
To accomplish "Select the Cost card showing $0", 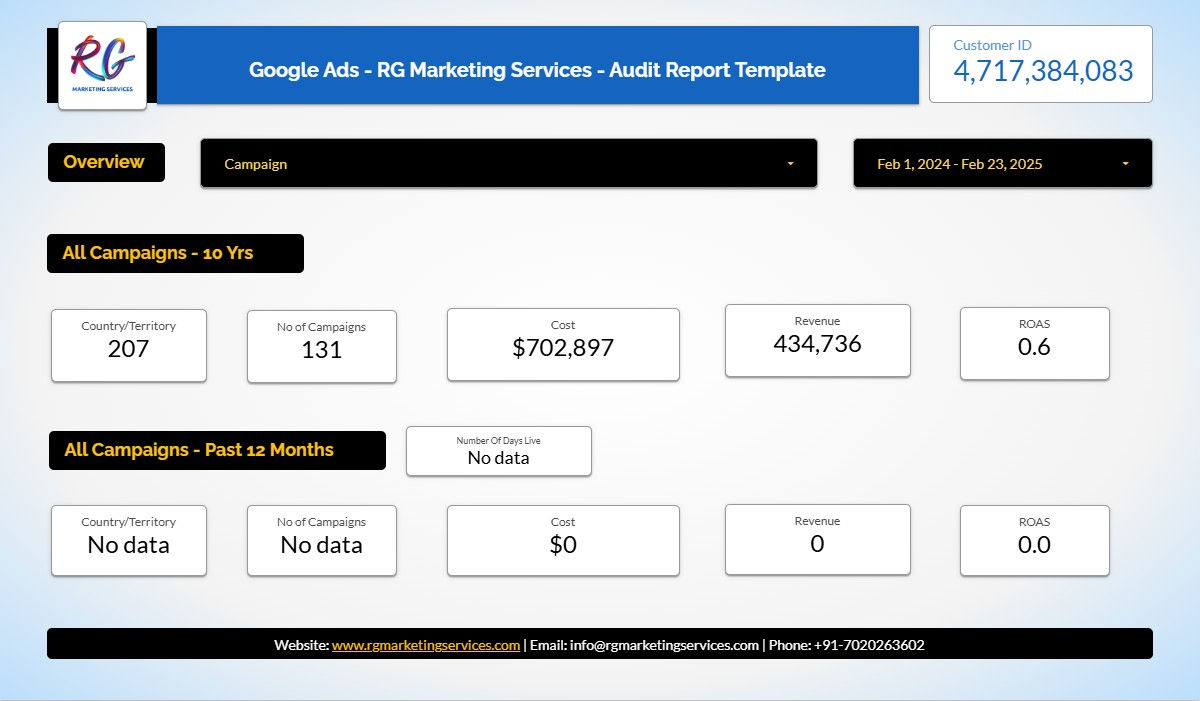I will (563, 540).
